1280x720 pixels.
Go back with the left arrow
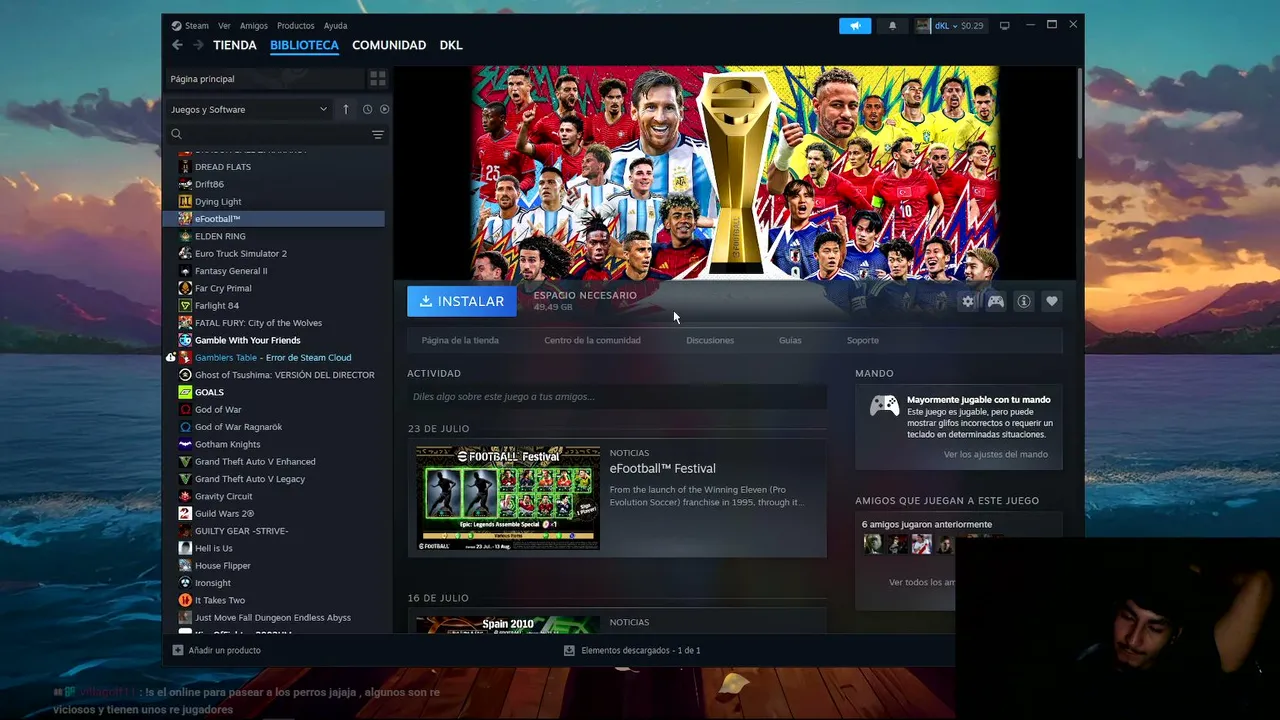177,45
